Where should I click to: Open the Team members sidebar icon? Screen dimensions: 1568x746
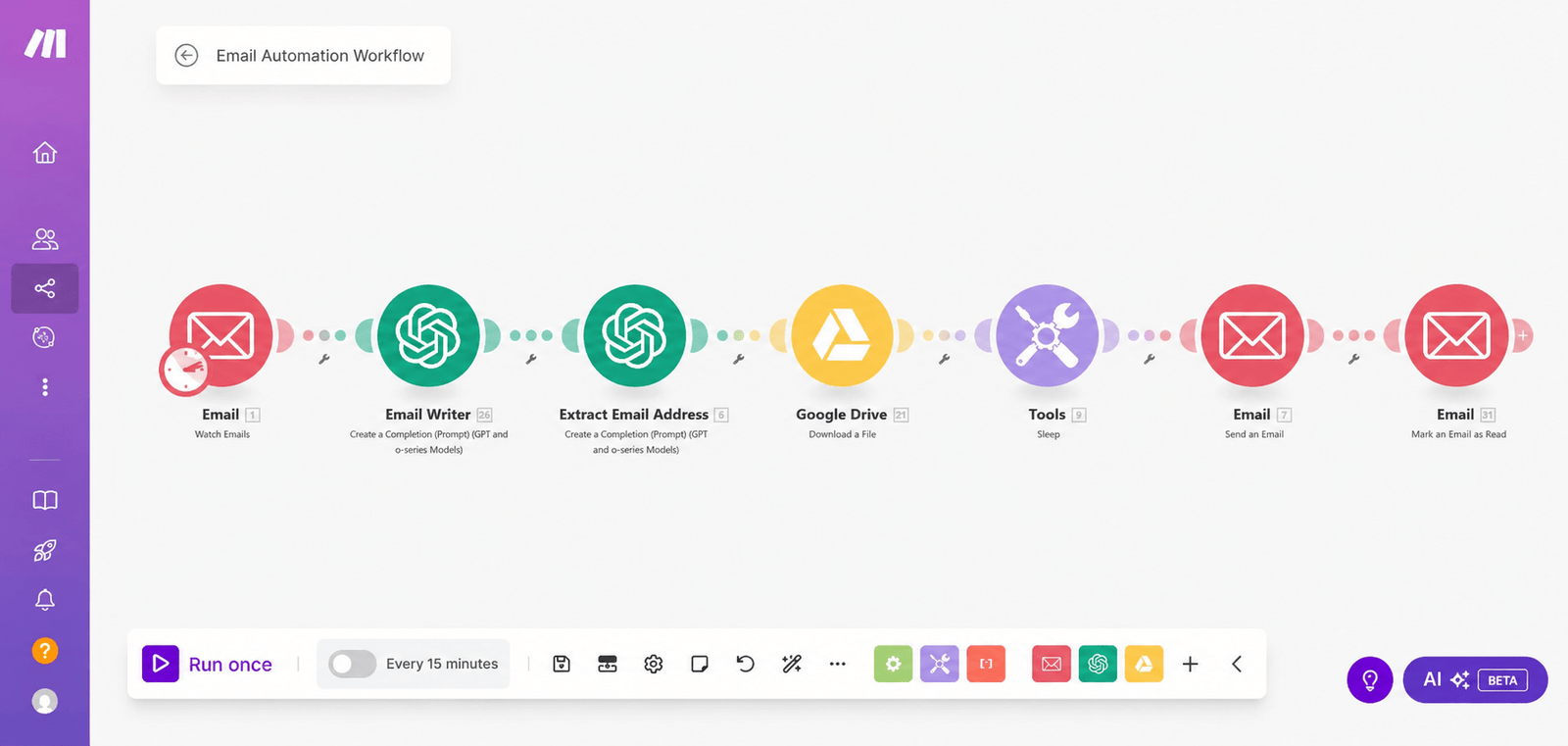coord(45,239)
